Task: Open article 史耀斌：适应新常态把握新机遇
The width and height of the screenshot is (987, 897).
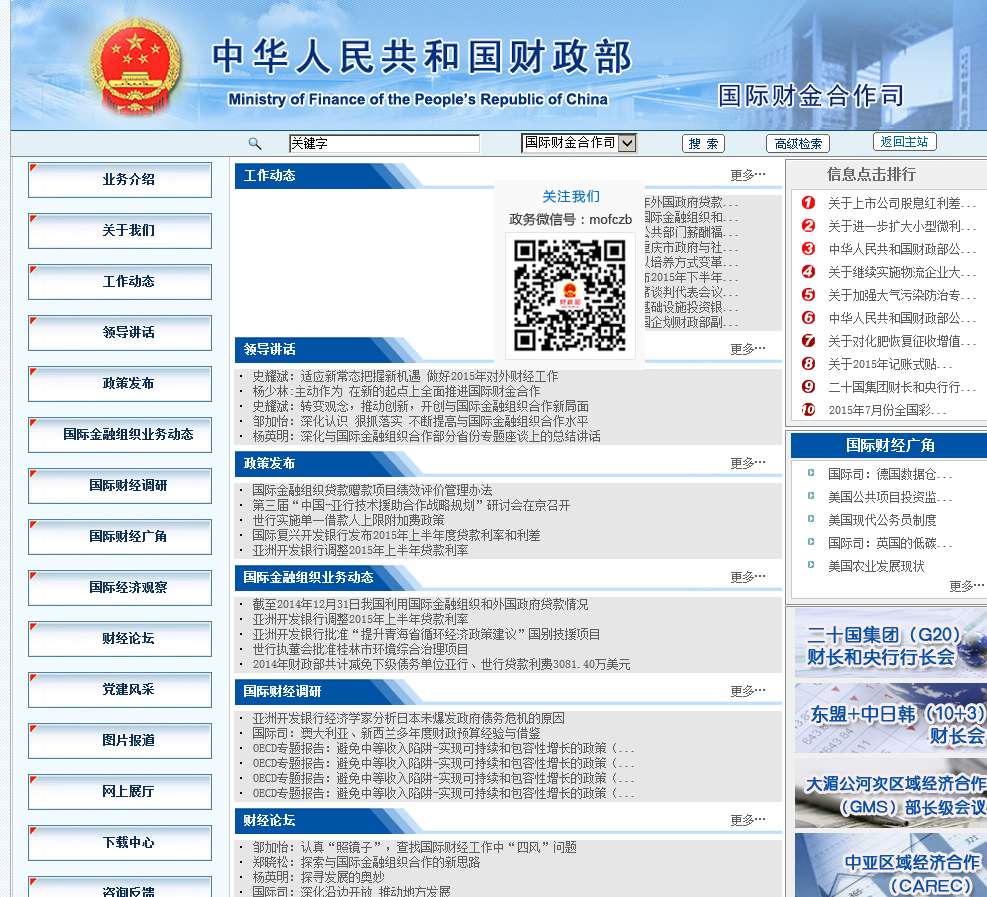Action: point(405,376)
